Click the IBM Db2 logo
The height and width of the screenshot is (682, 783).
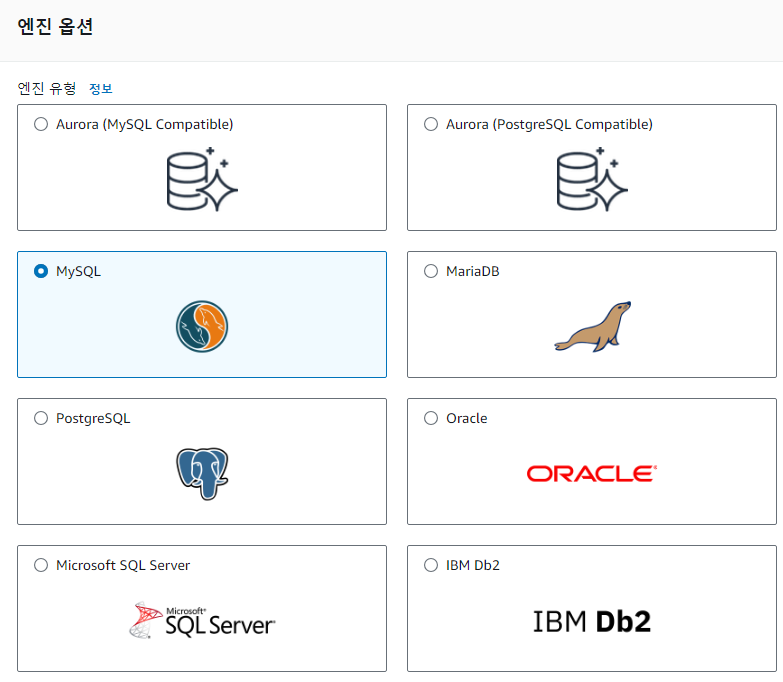592,622
